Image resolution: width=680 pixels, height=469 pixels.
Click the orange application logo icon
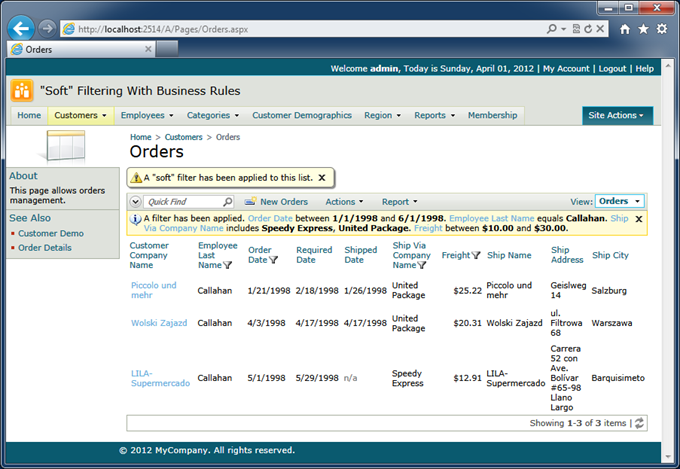coord(22,91)
